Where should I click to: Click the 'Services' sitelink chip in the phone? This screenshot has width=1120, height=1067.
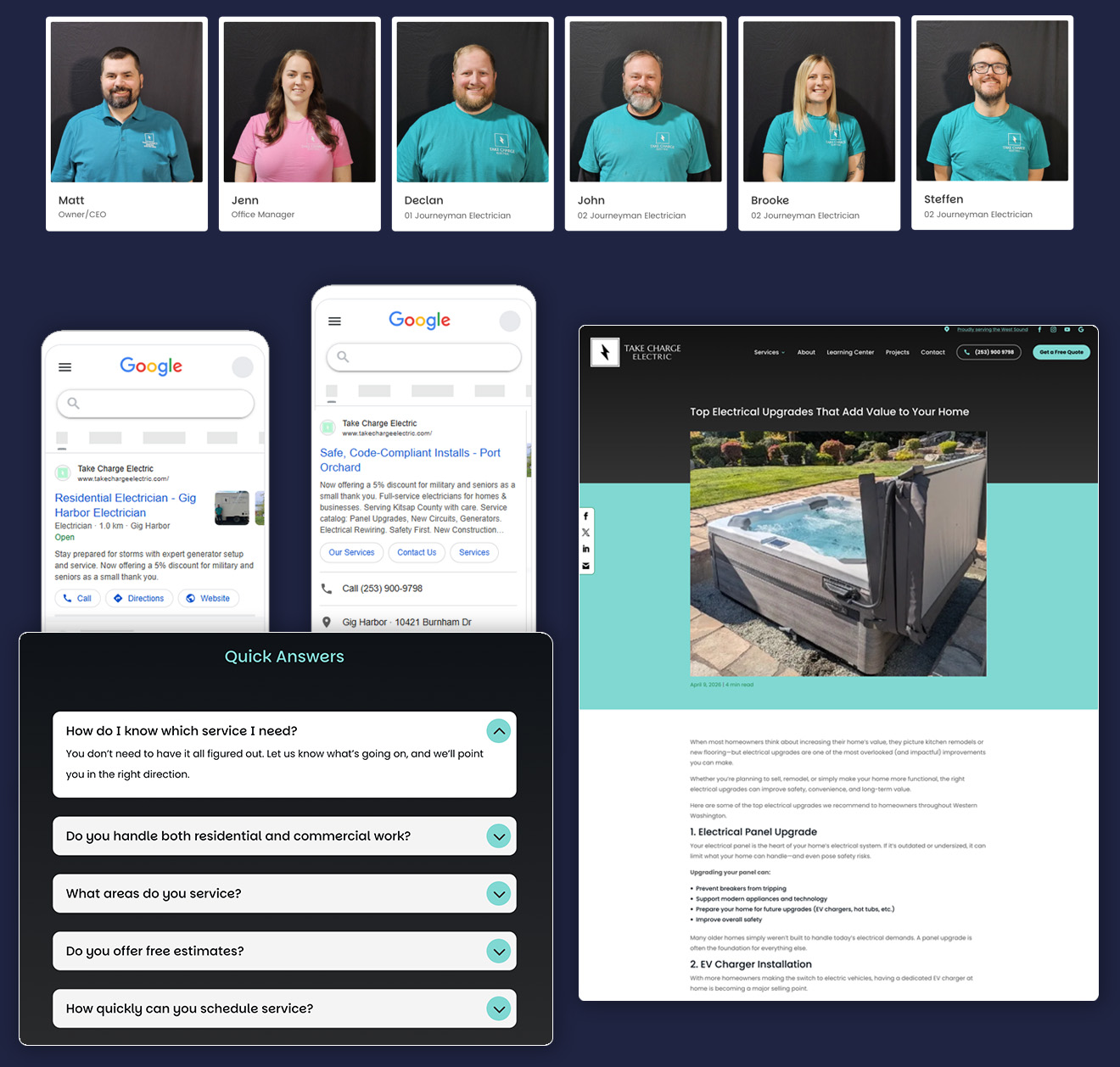tap(474, 552)
